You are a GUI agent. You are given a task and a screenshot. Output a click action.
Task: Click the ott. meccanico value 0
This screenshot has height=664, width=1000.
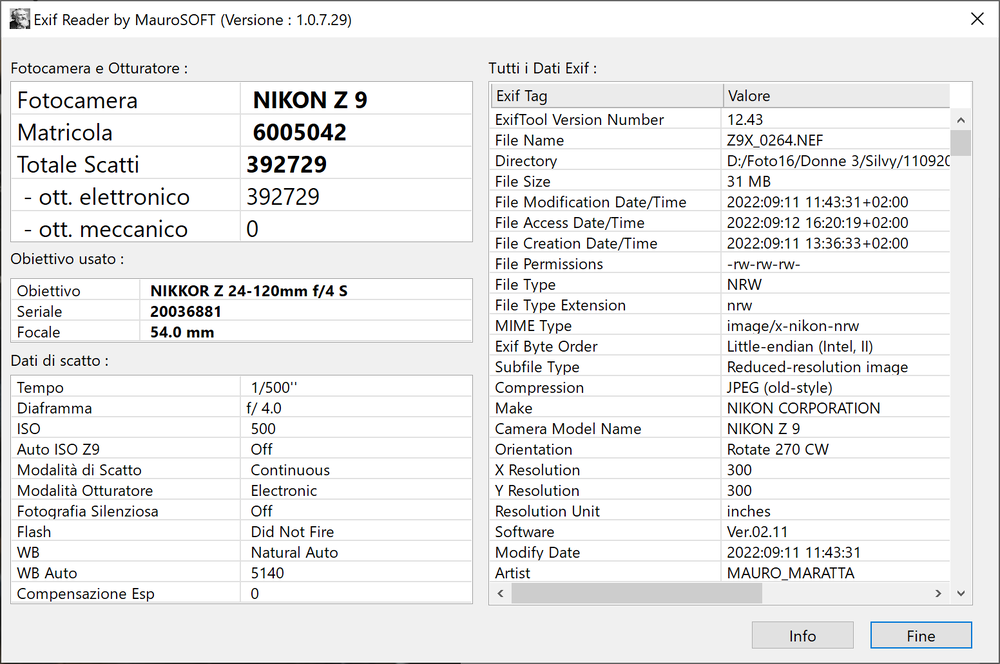coord(253,229)
